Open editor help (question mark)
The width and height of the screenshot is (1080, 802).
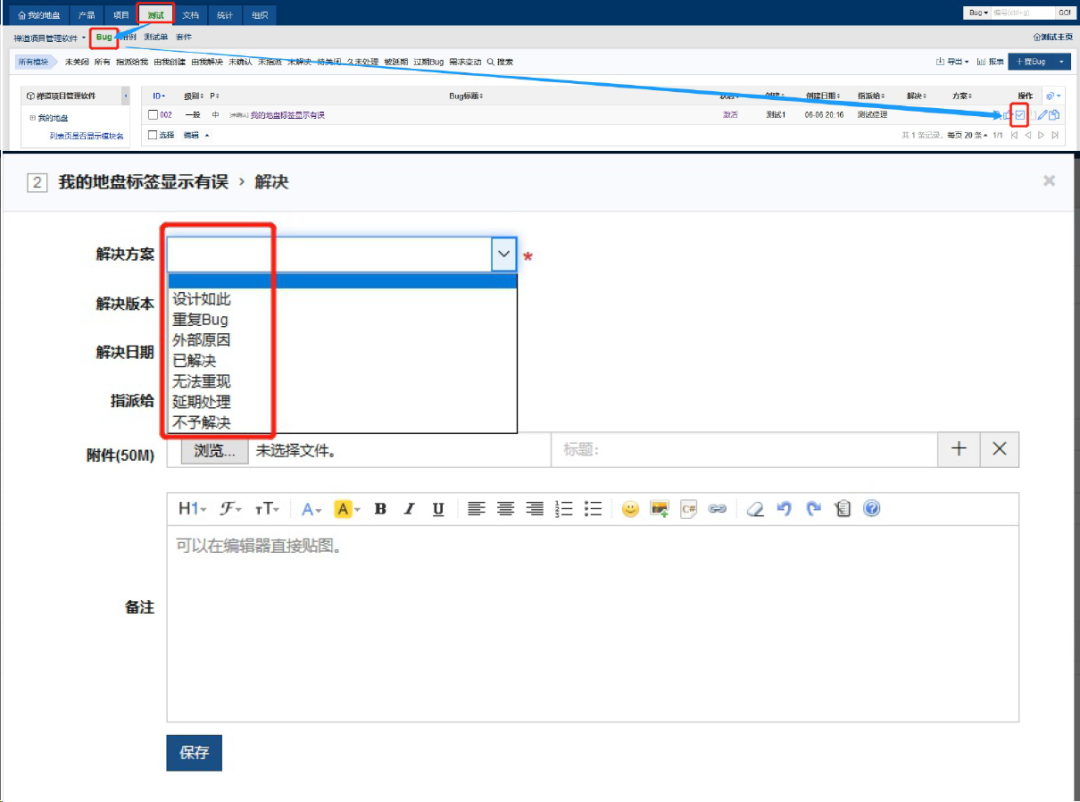(871, 509)
